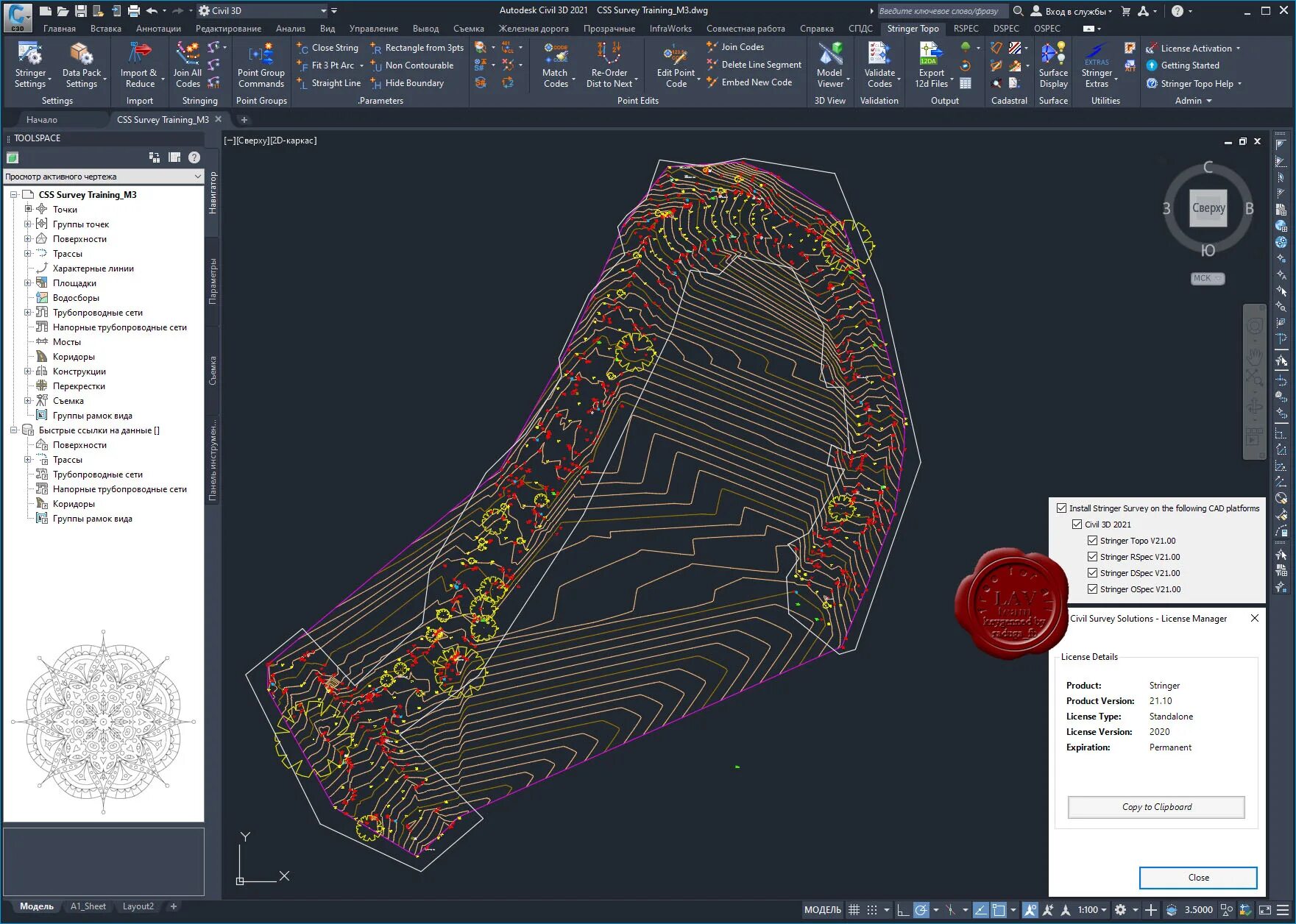Toggle МОДЕЛЬ space button in status bar
This screenshot has height=924, width=1296.
822,910
